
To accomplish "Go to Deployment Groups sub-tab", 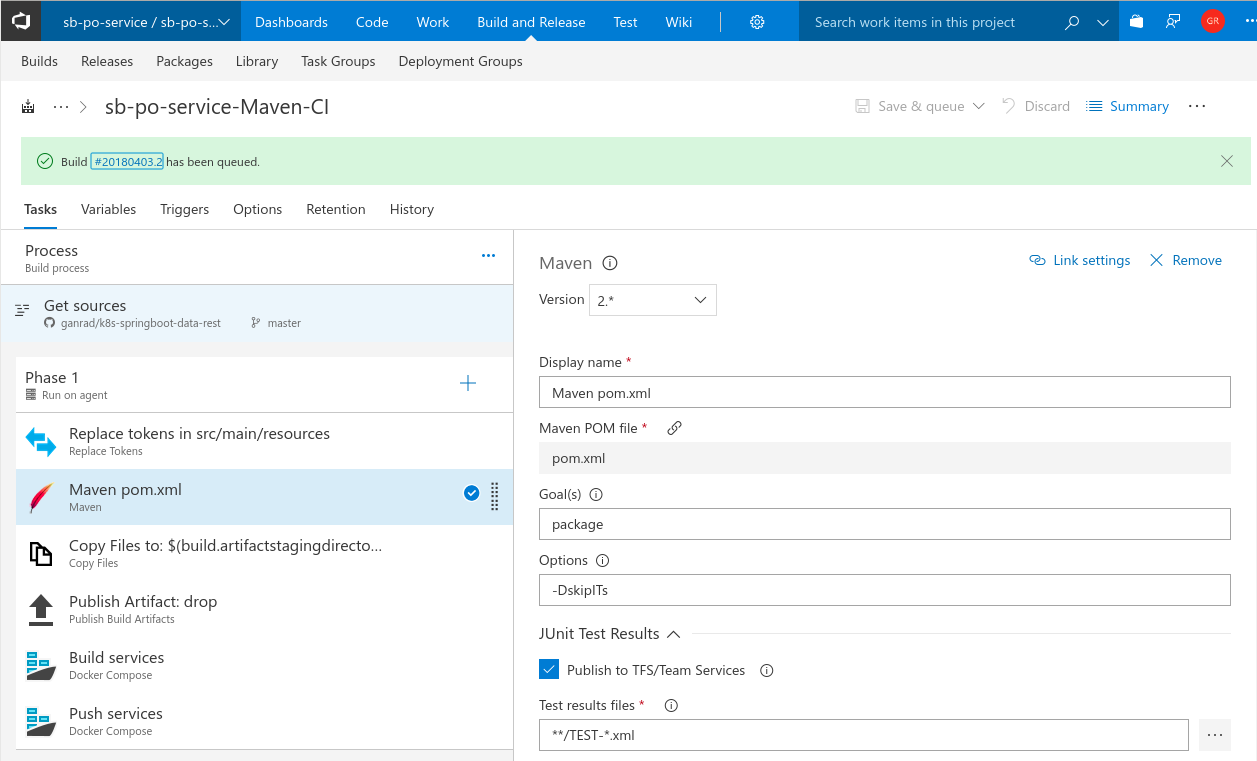I will [x=460, y=61].
